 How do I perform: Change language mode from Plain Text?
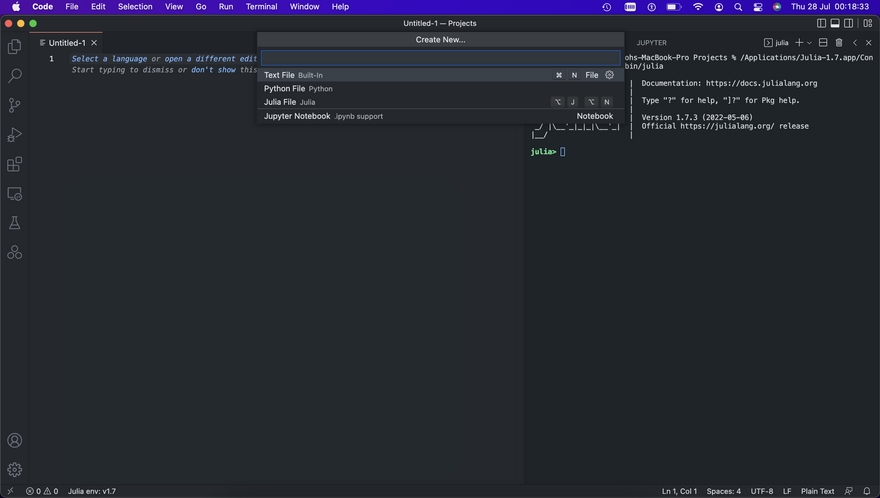817,491
